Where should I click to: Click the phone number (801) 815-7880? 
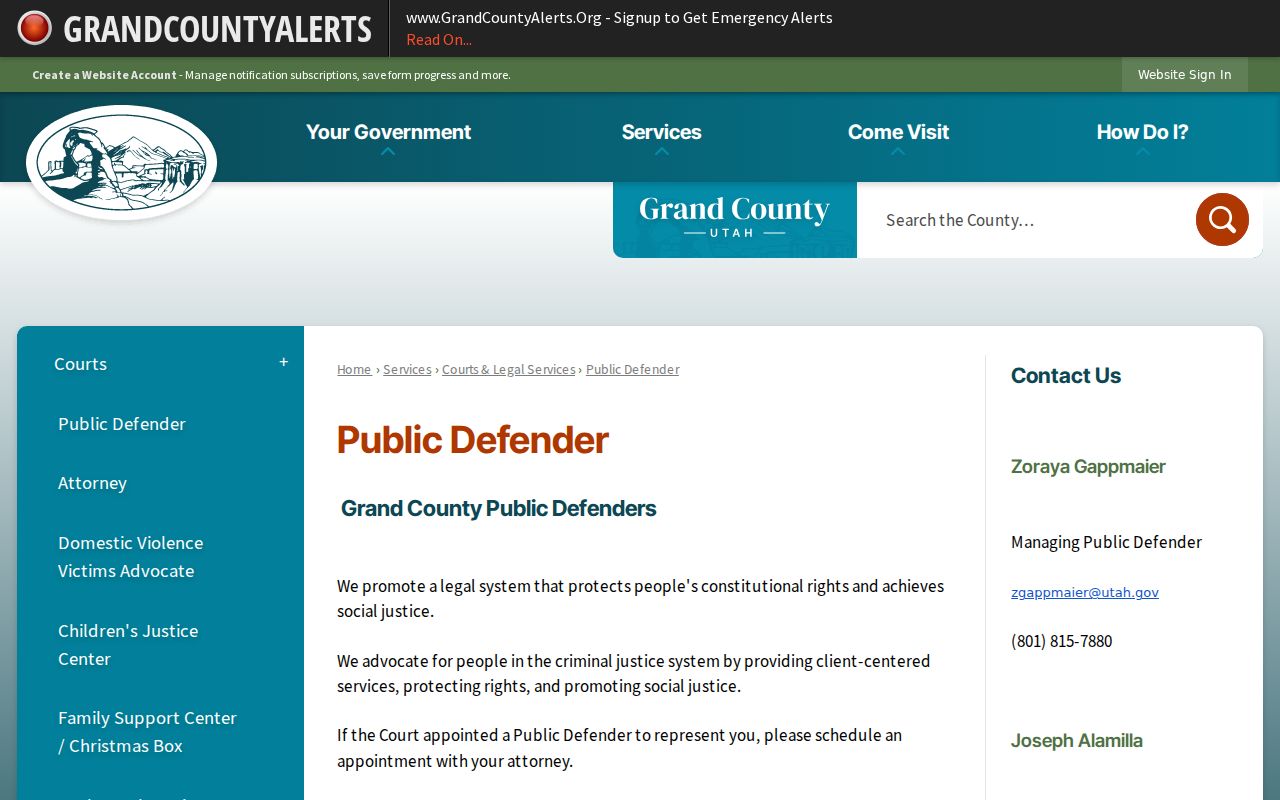tap(1061, 641)
